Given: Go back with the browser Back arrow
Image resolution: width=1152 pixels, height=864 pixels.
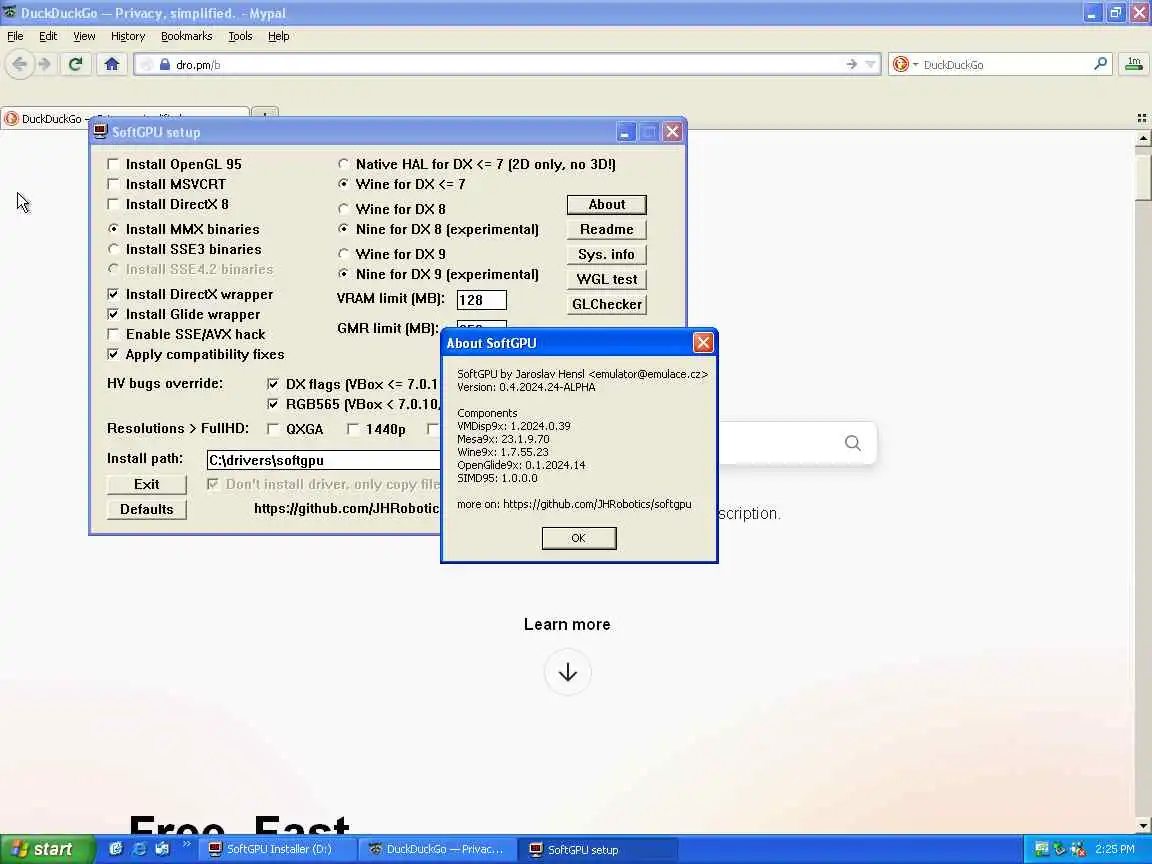Looking at the screenshot, I should (20, 65).
